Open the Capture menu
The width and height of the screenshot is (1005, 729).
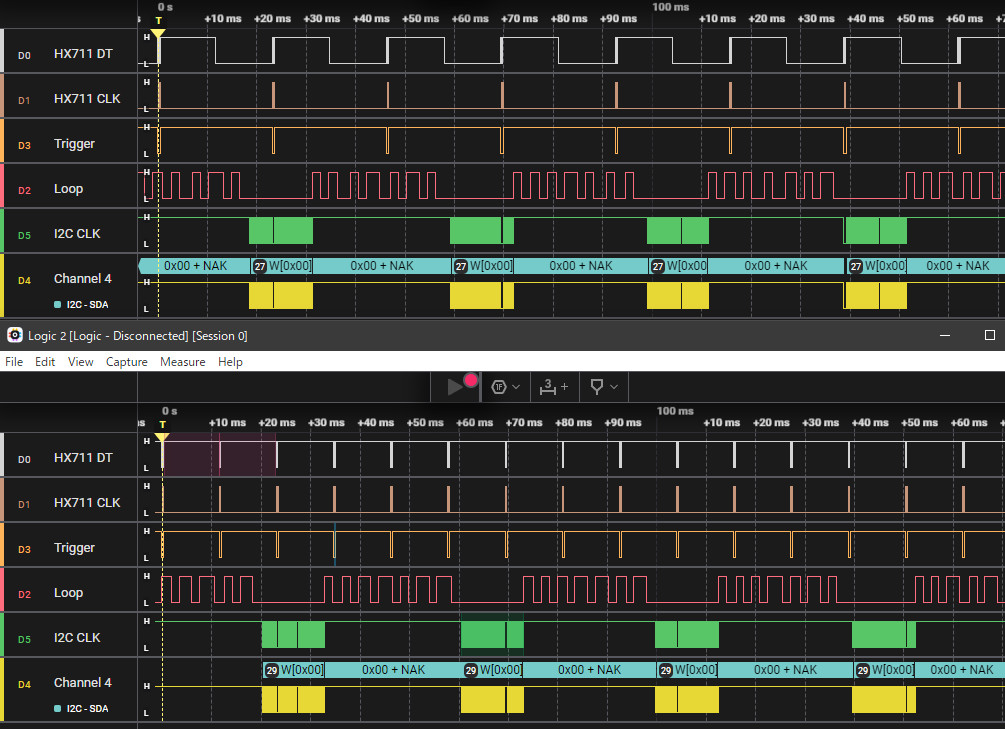[127, 362]
